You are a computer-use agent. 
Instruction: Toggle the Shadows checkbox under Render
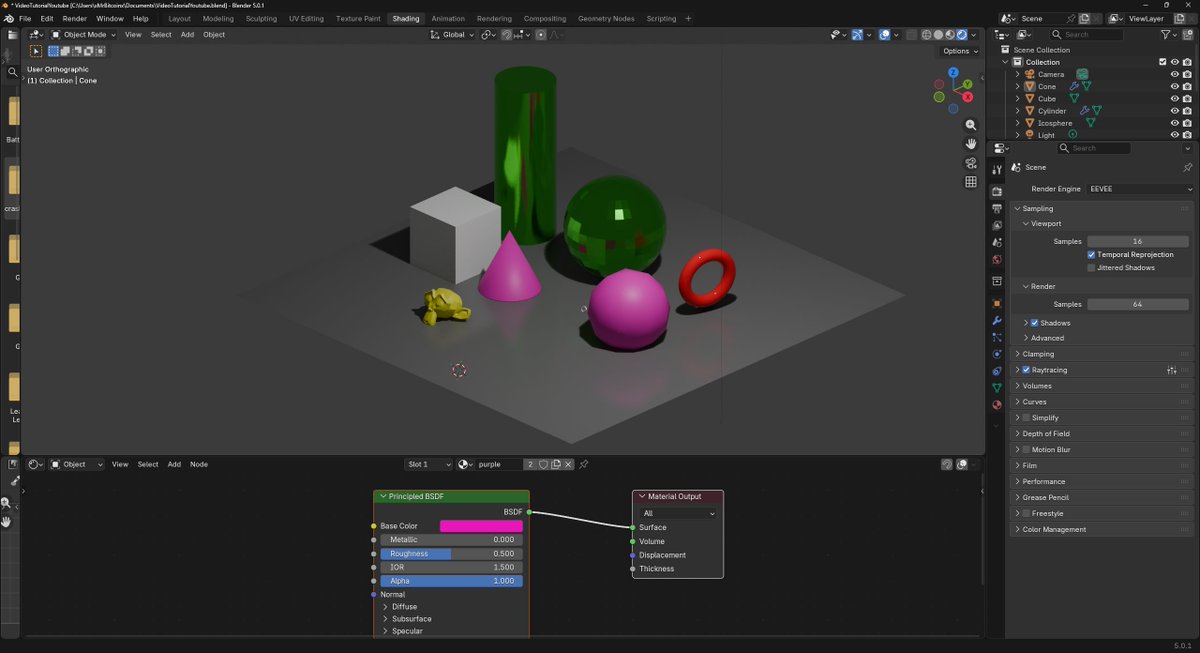click(1034, 323)
